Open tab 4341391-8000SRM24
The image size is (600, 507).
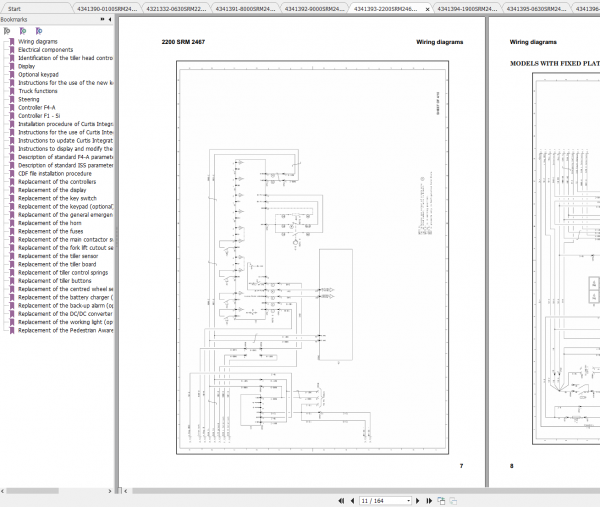click(x=245, y=8)
